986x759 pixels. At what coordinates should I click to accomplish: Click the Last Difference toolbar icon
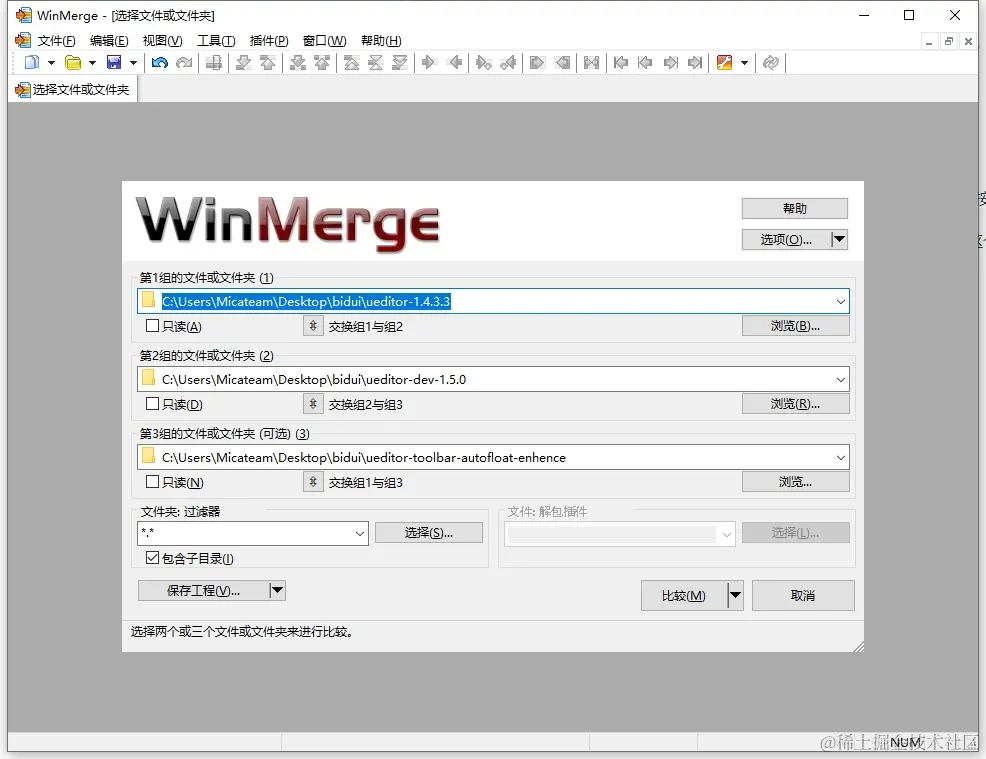(x=399, y=62)
